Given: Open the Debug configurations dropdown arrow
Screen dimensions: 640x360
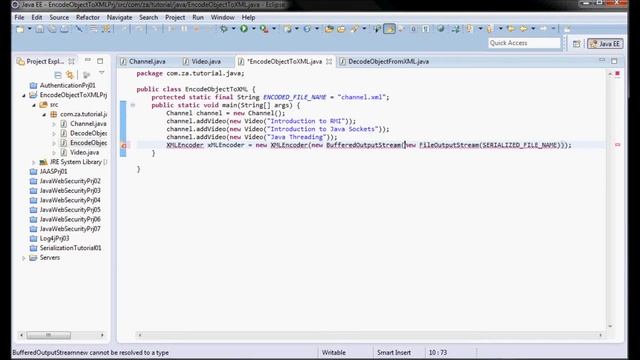Looking at the screenshot, I should pos(233,29).
